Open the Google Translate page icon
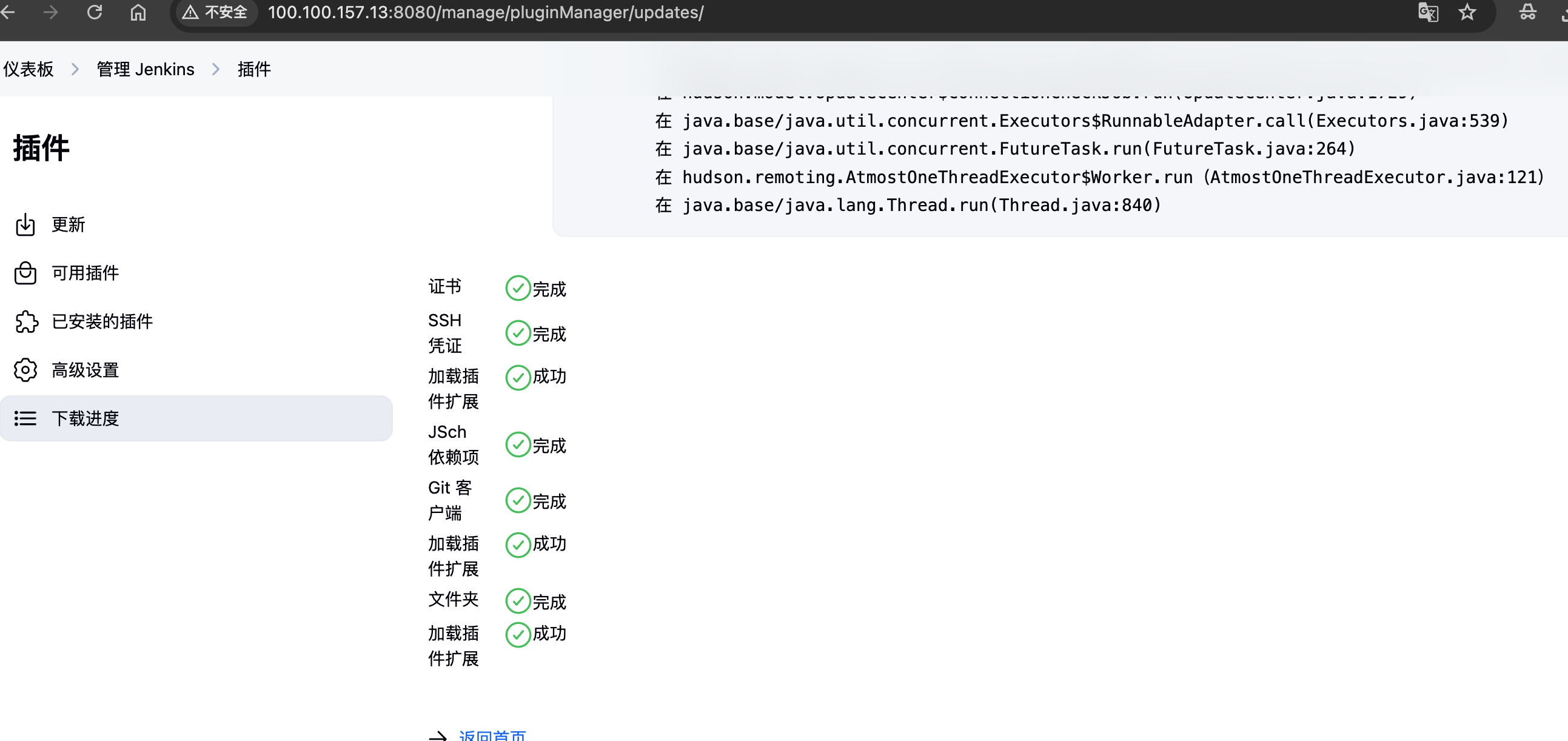The height and width of the screenshot is (741, 1568). pyautogui.click(x=1428, y=12)
